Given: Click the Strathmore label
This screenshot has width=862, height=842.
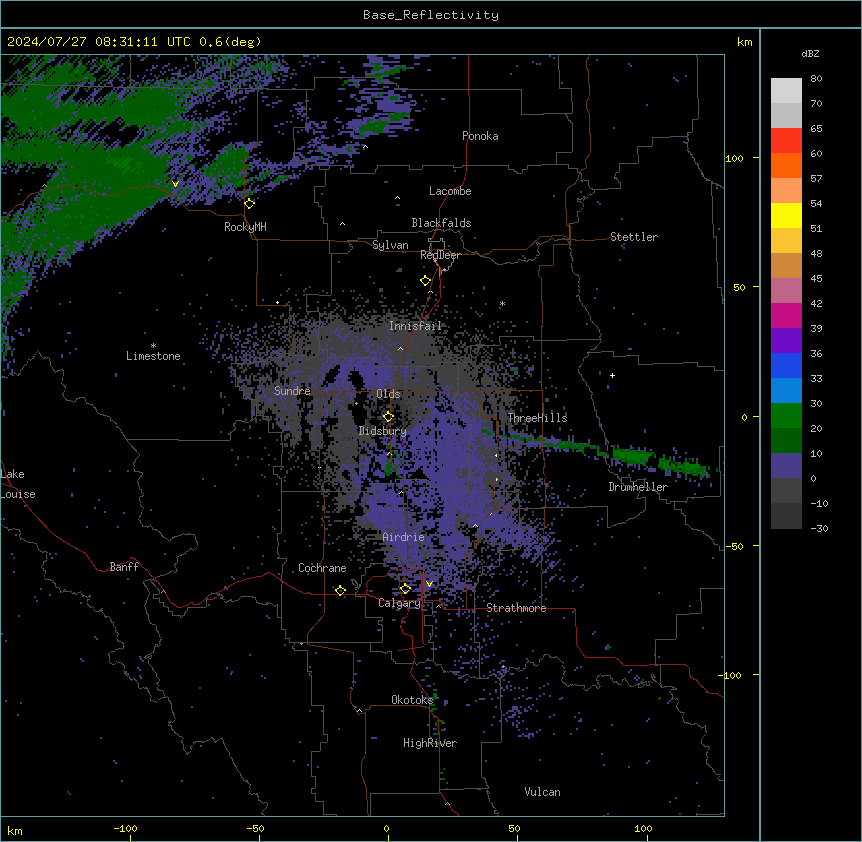Looking at the screenshot, I should pyautogui.click(x=516, y=608).
